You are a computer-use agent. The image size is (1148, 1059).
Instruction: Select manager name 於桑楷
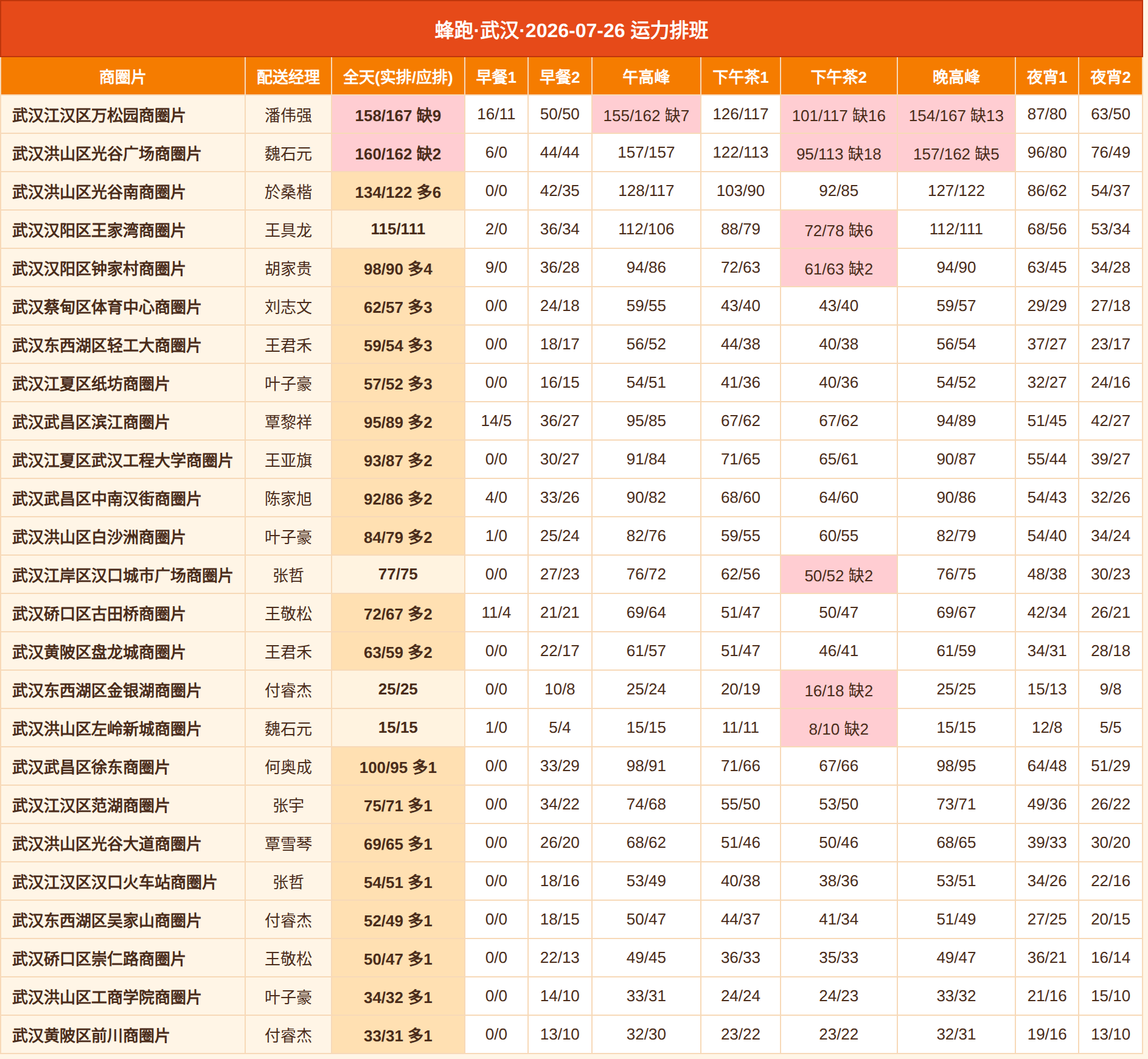click(x=288, y=192)
